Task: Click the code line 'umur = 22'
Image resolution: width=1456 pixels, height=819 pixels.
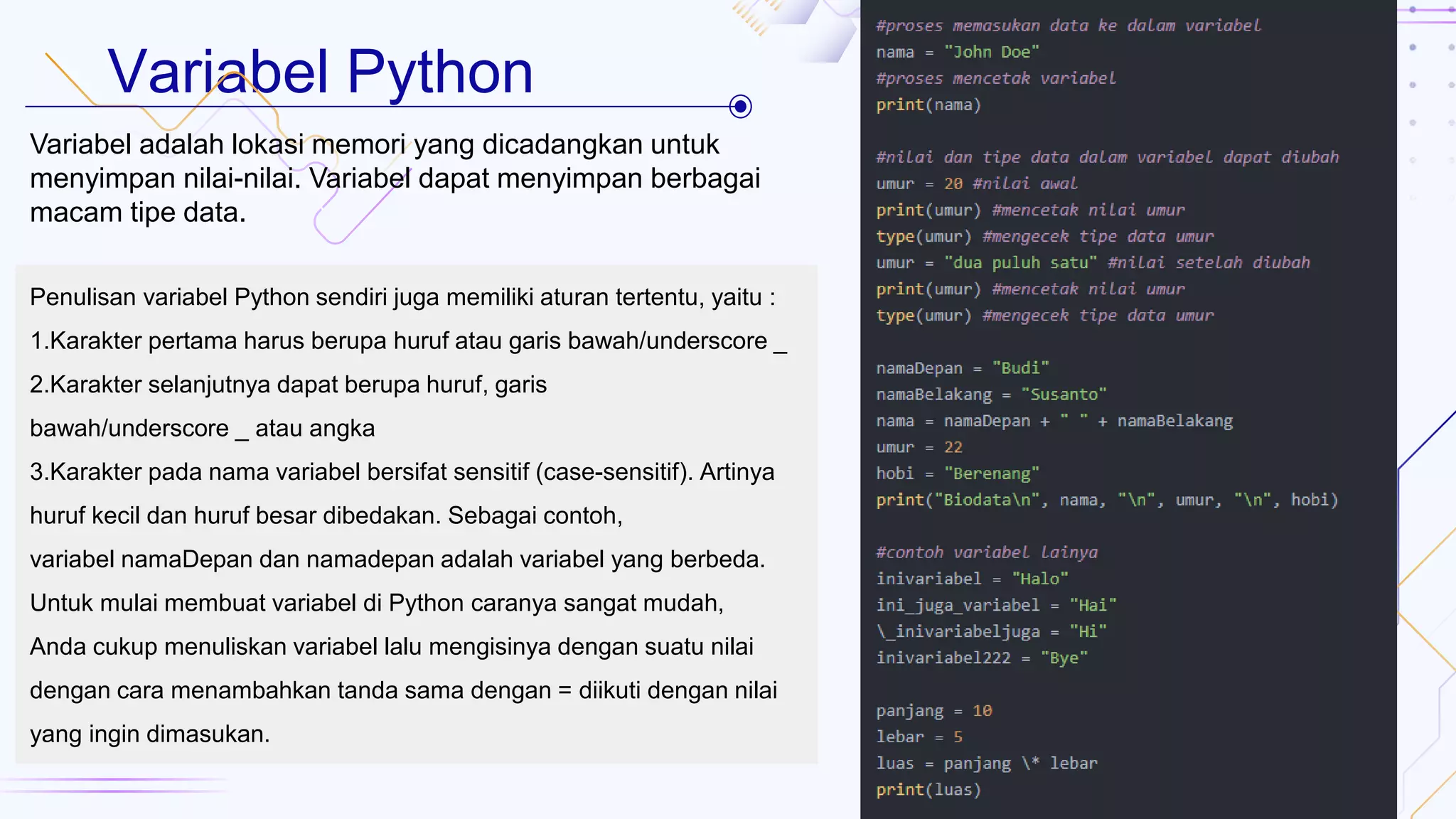Action: [919, 447]
